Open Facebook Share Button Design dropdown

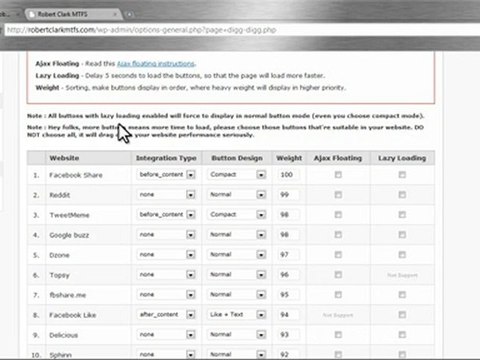click(x=237, y=175)
